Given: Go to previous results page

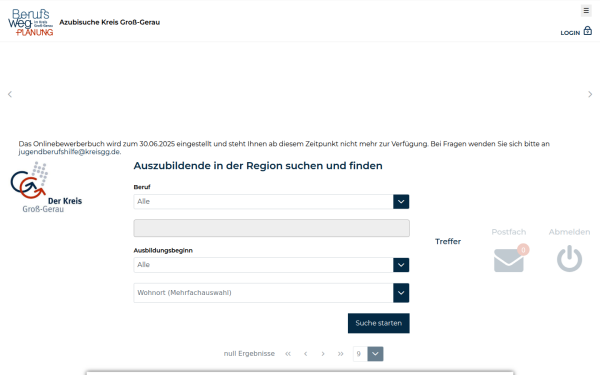Looking at the screenshot, I should (305, 354).
